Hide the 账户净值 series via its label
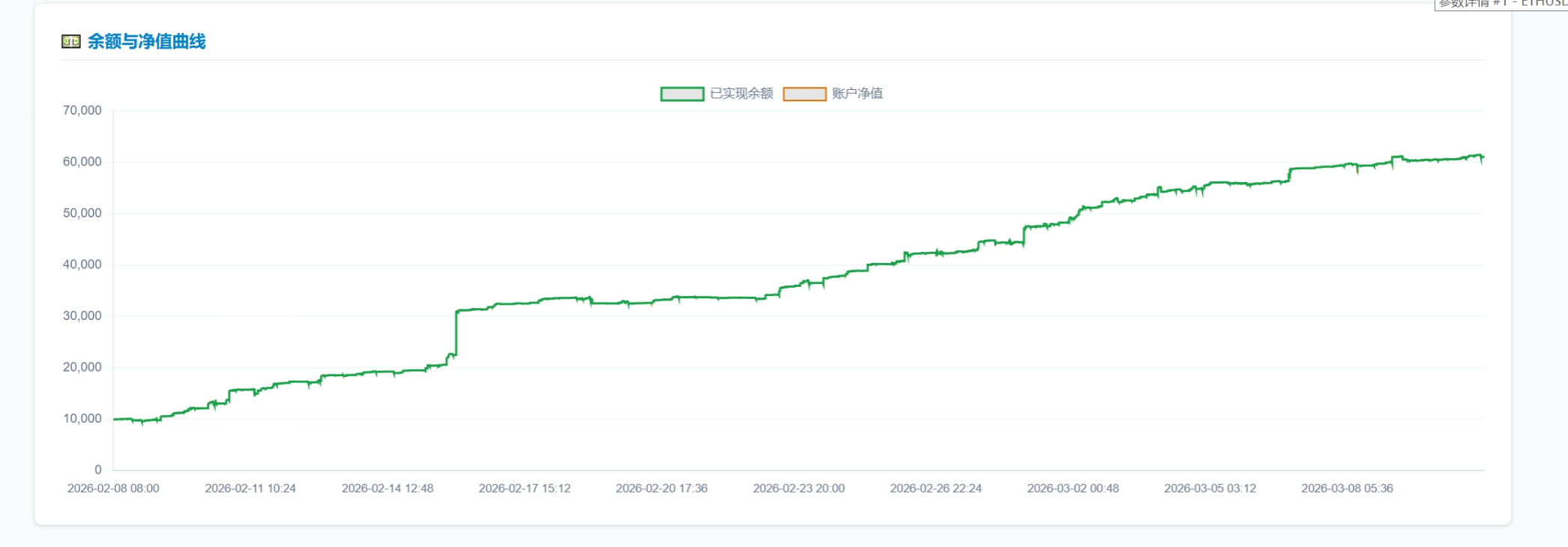Screen dimensions: 1568x547 pos(857,94)
